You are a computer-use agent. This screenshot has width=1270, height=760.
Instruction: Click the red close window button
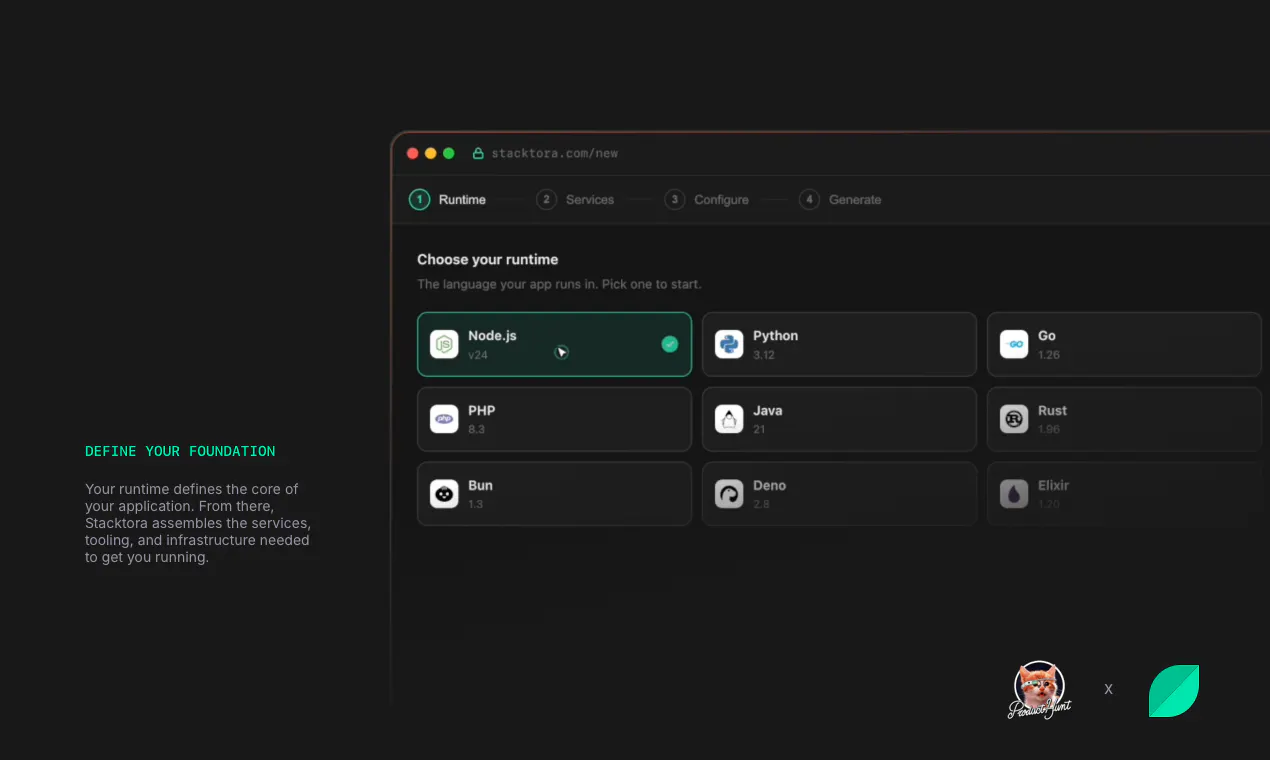point(413,153)
